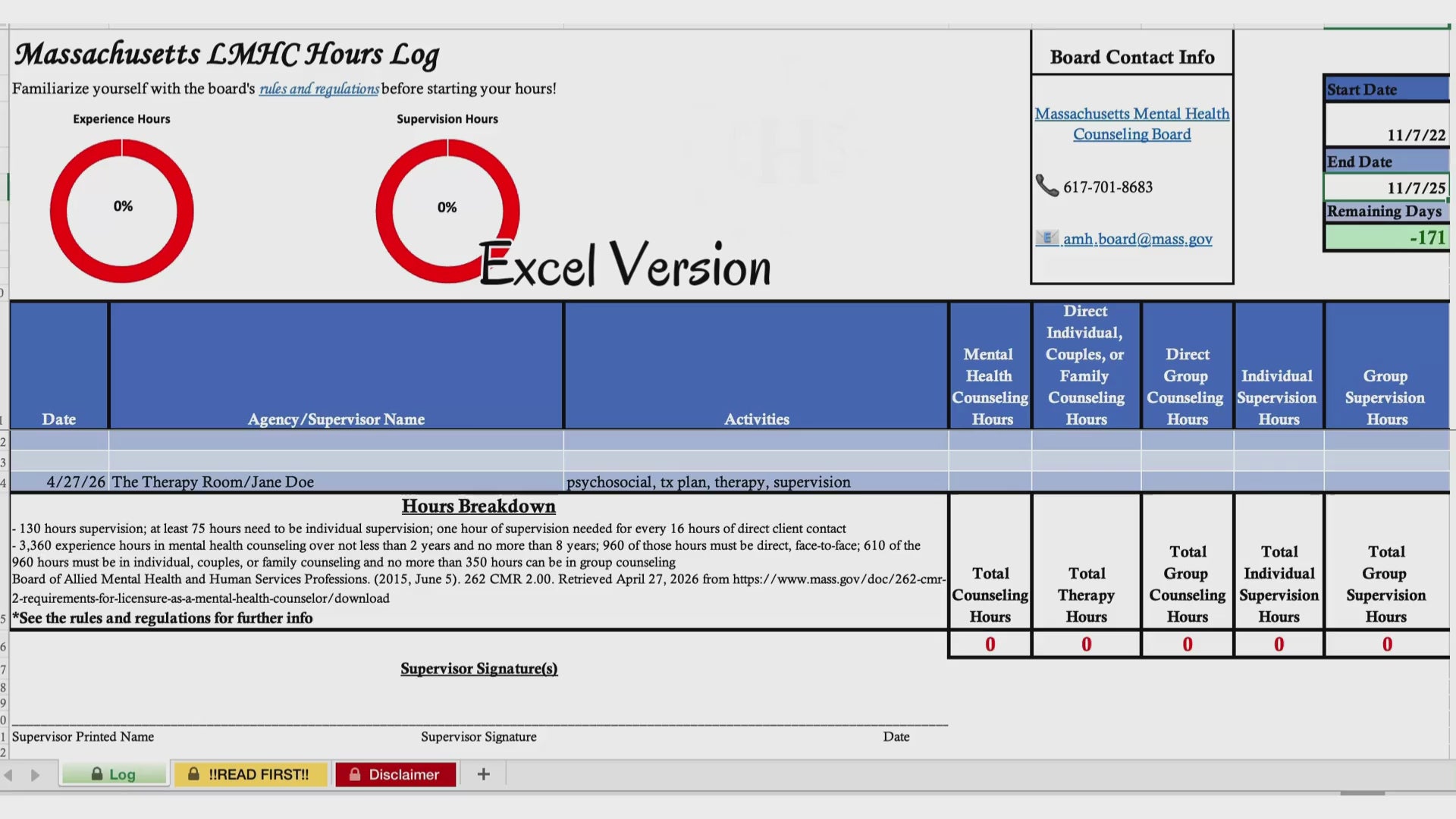This screenshot has height=819, width=1456.
Task: Click the Supervisor Printed Name label
Action: click(83, 736)
